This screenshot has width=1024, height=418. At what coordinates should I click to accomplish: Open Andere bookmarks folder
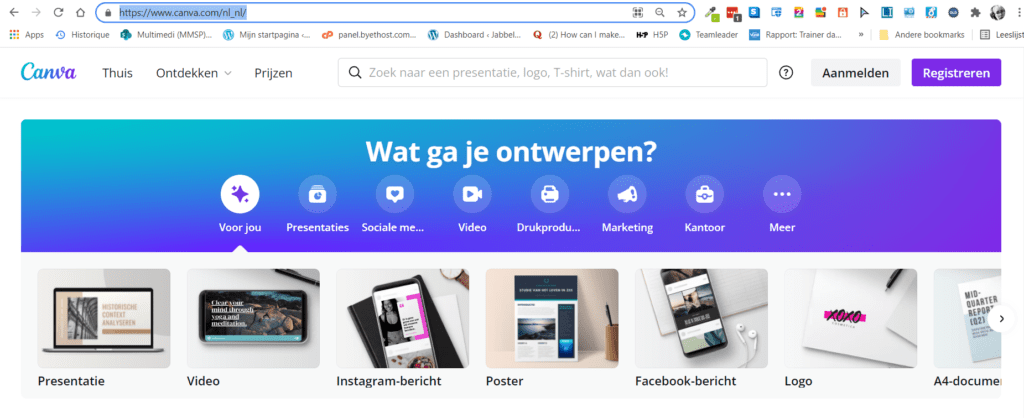point(921,35)
